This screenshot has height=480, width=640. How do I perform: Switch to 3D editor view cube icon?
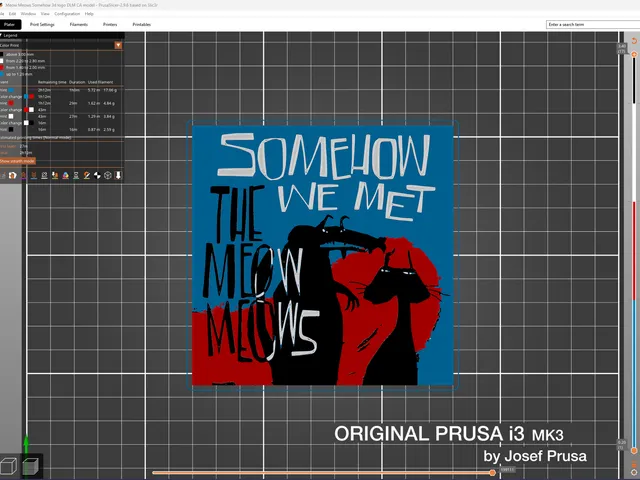(x=9, y=466)
